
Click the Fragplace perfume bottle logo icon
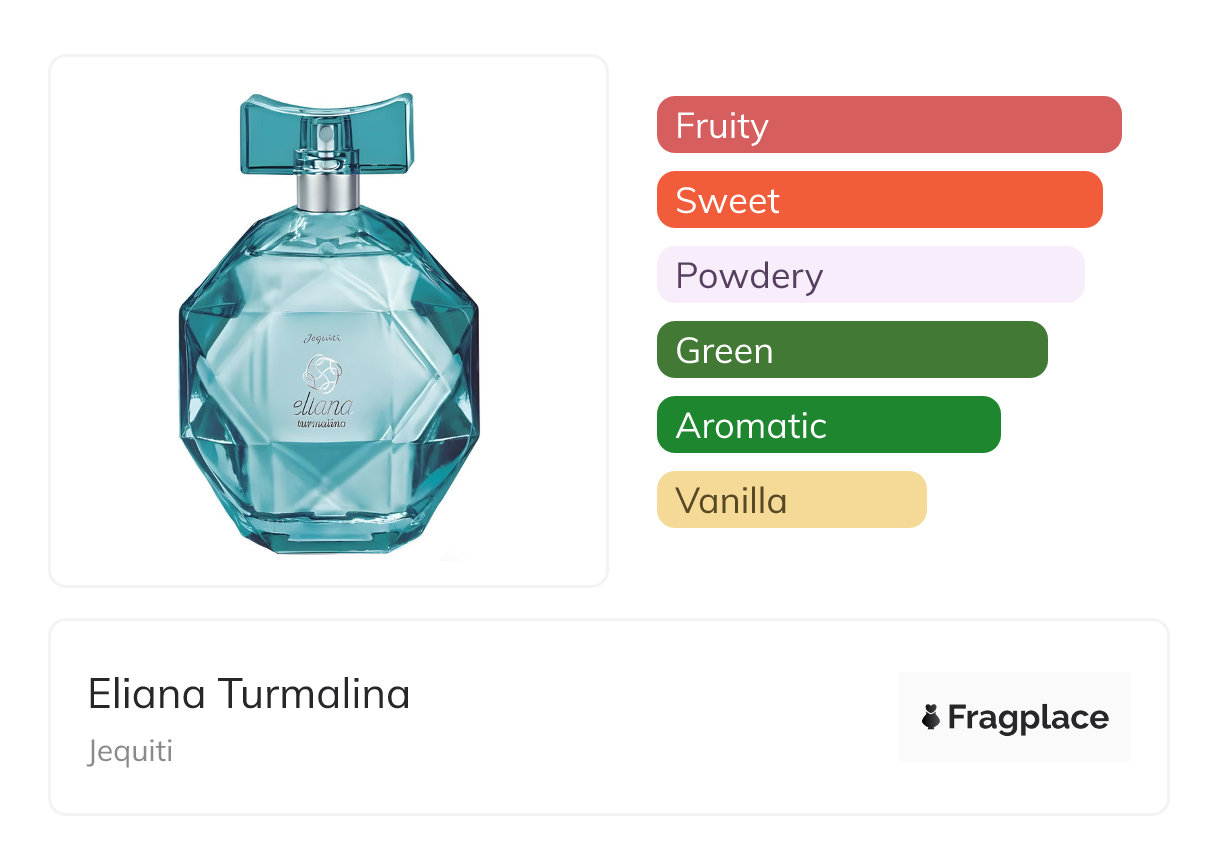pos(931,717)
